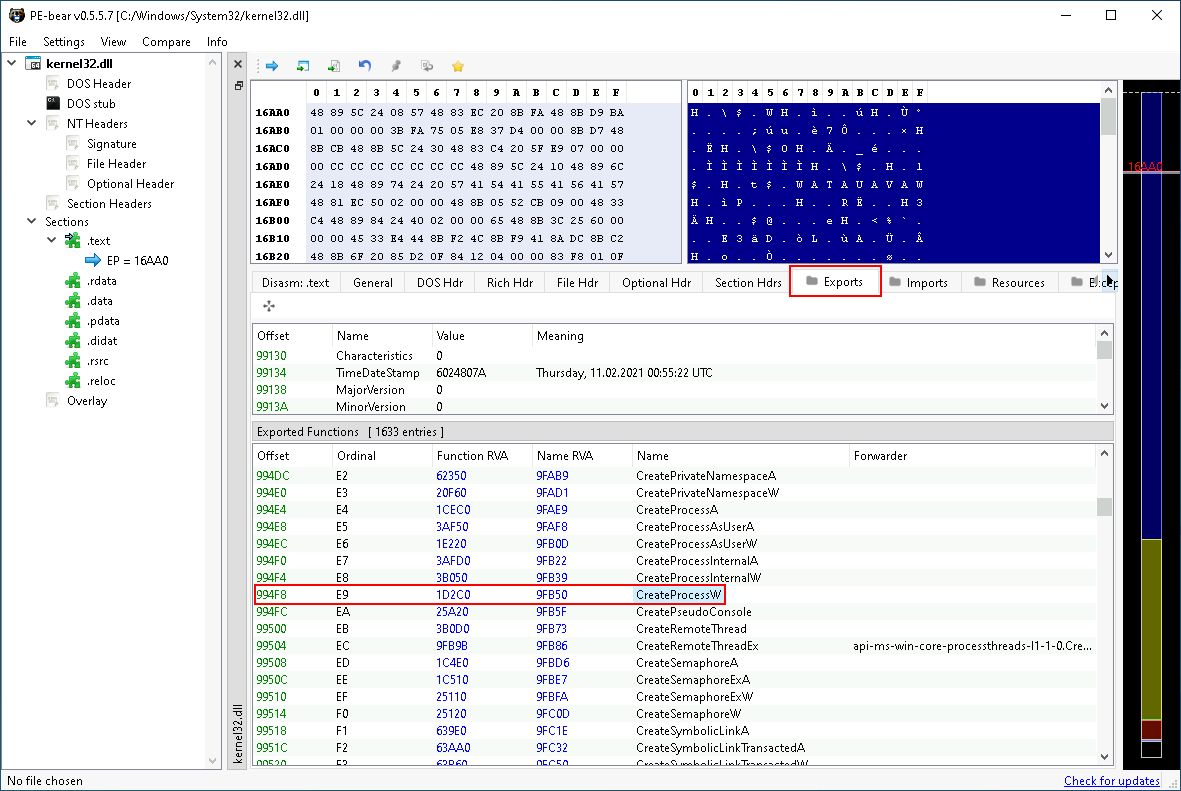
Task: Click the DOS stub console icon
Action: click(54, 103)
